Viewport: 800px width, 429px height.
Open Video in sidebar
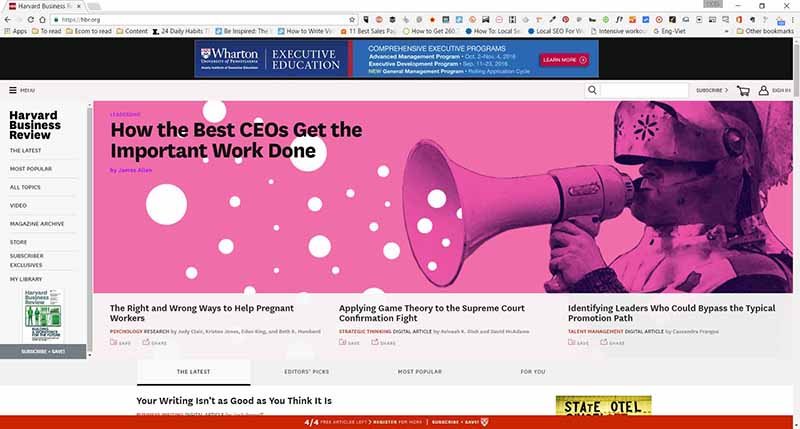(x=18, y=206)
